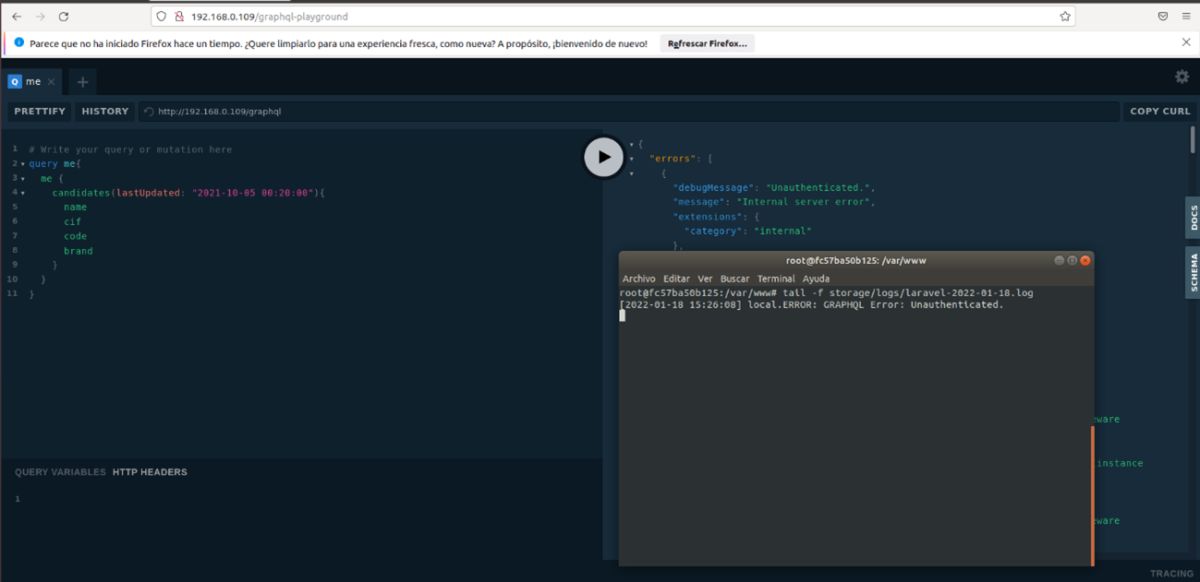This screenshot has width=1200, height=582.
Task: Click the 'name' field in query
Action: pyautogui.click(x=75, y=207)
